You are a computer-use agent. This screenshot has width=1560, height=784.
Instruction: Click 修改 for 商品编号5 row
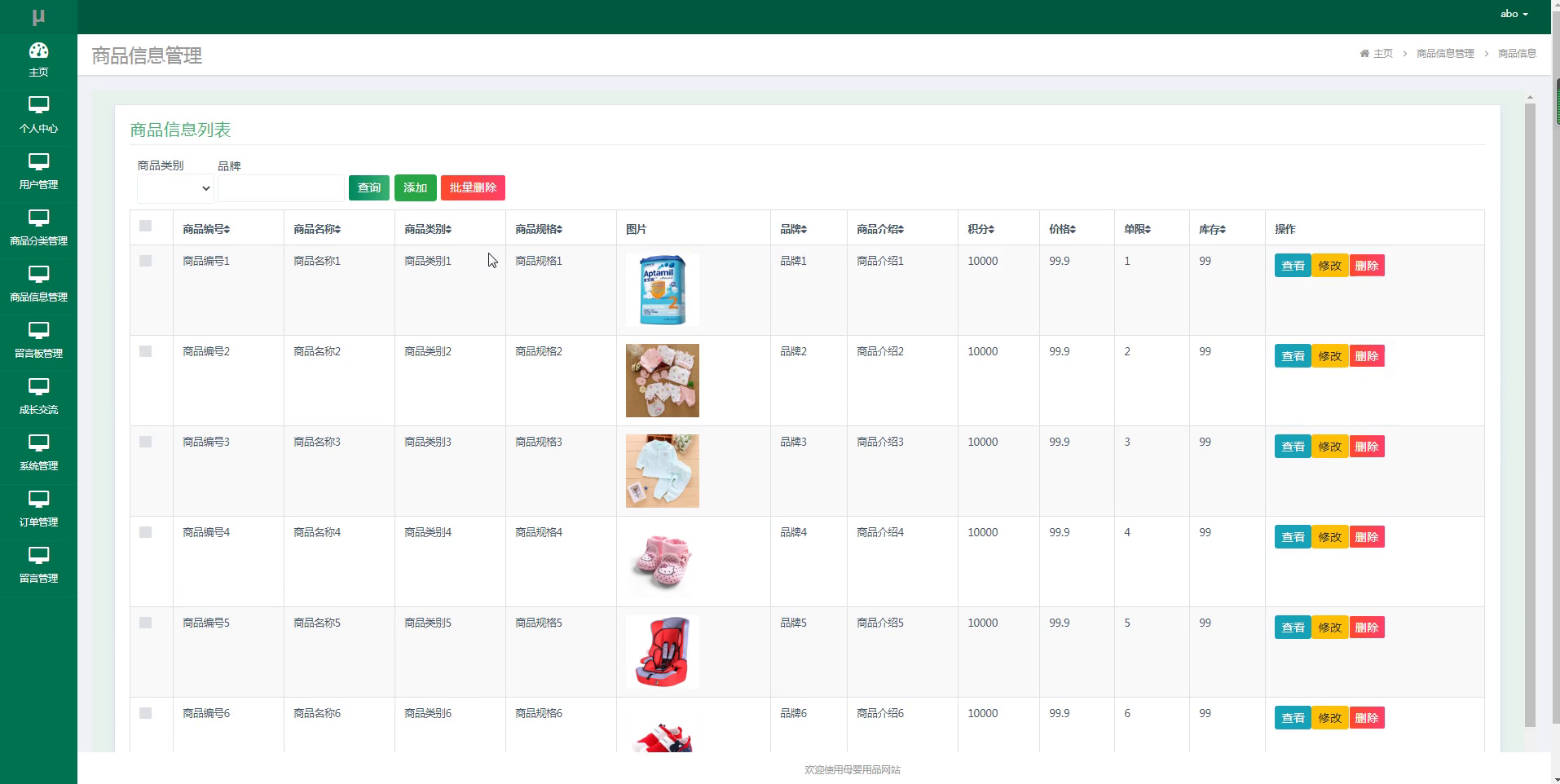pos(1330,628)
